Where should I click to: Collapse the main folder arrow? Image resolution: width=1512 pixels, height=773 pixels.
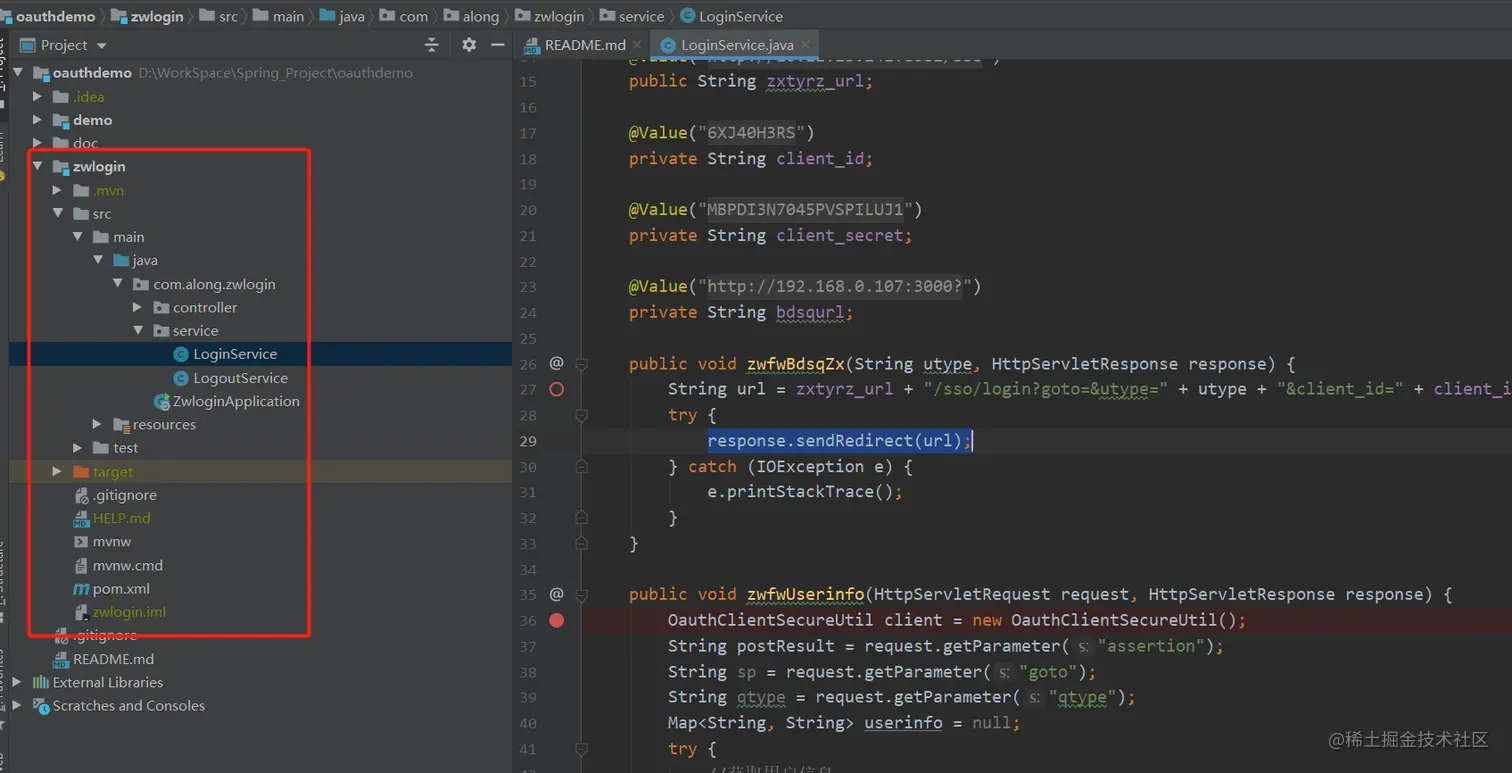pos(78,237)
